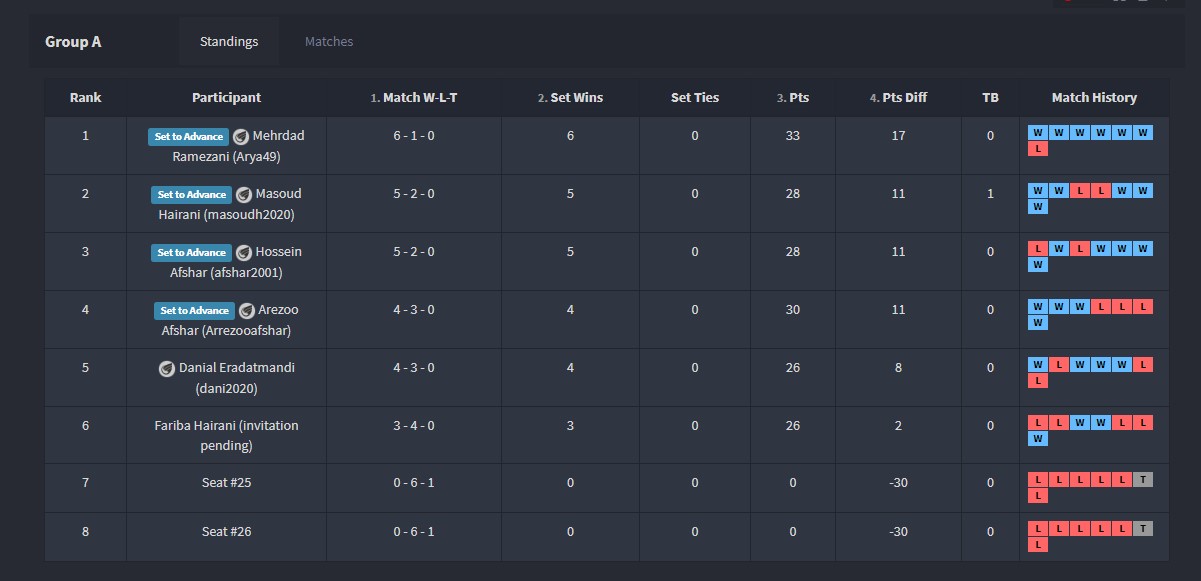Image resolution: width=1201 pixels, height=581 pixels.
Task: Click Danial Eradatmandi's avatar icon
Action: pyautogui.click(x=167, y=369)
